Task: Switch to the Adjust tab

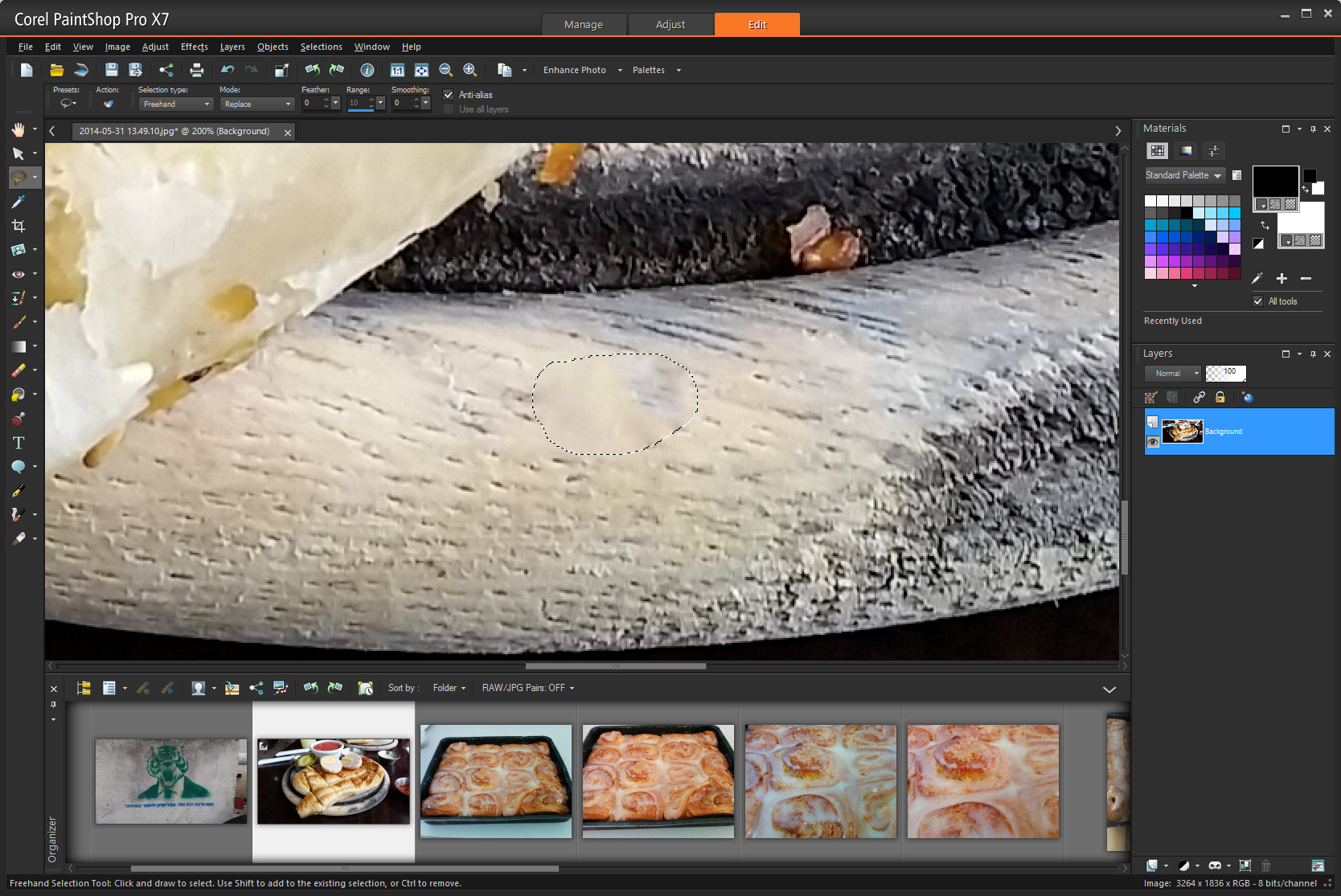Action: point(670,24)
